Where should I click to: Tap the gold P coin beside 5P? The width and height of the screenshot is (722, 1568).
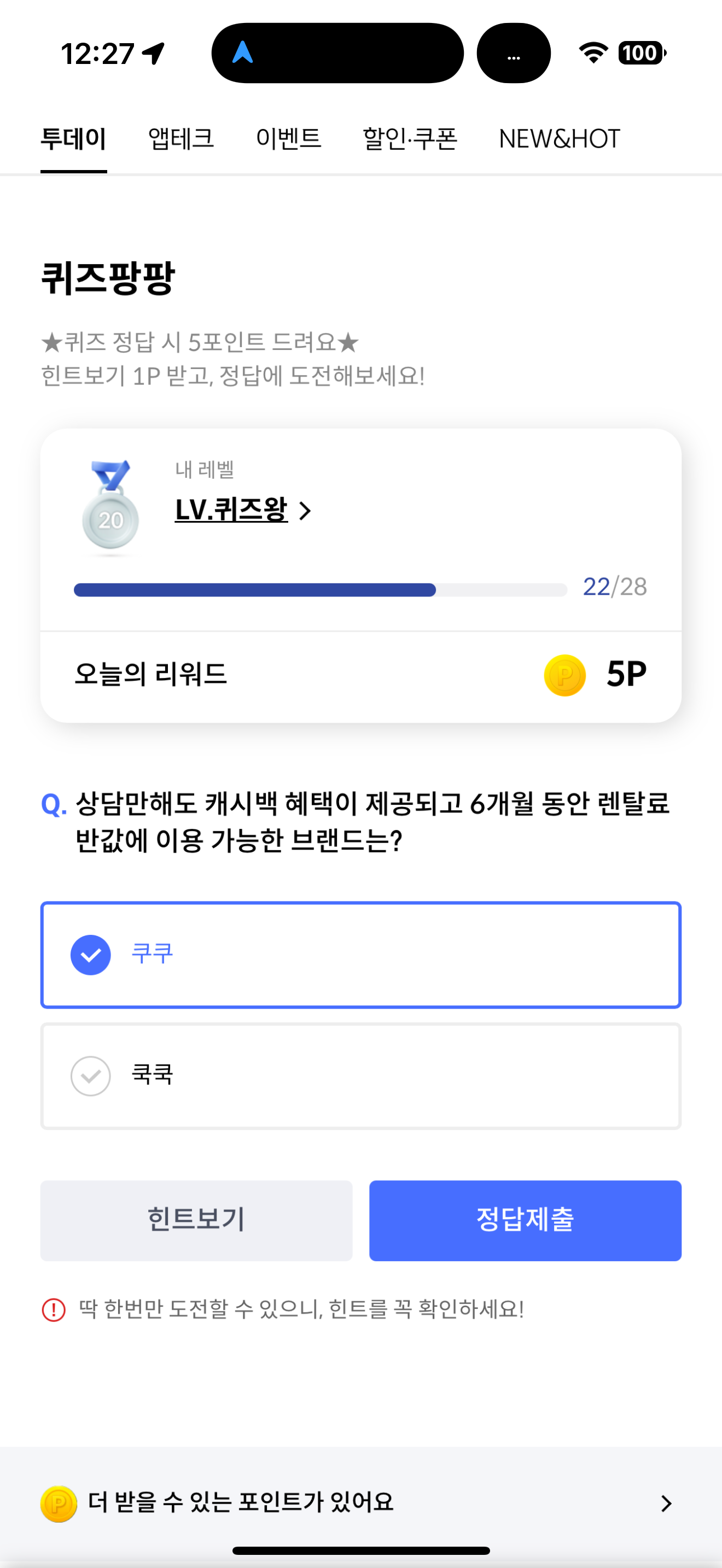tap(564, 675)
